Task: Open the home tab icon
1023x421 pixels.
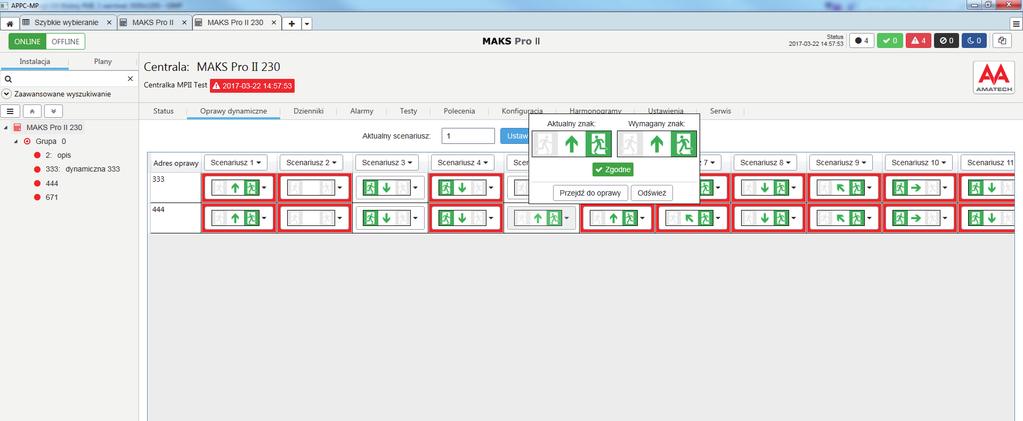Action: tap(9, 23)
